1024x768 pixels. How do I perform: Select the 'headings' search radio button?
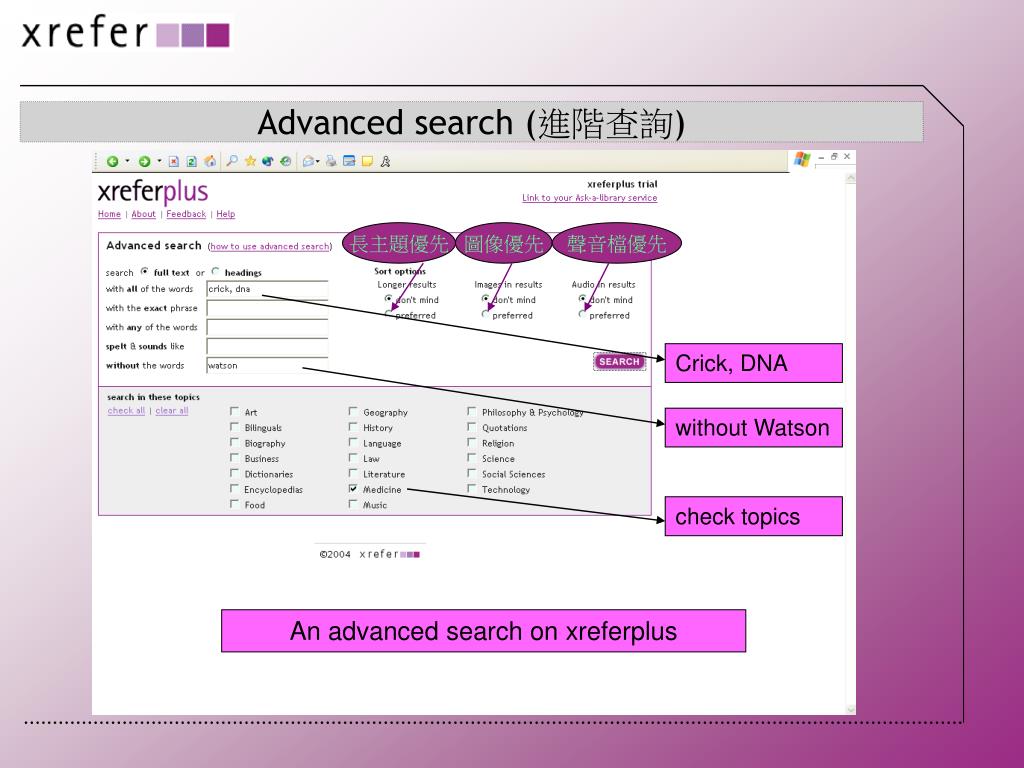pos(215,272)
